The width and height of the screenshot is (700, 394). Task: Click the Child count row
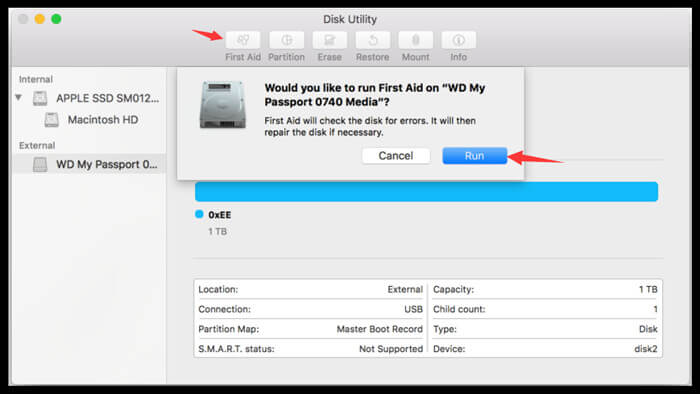(x=545, y=309)
